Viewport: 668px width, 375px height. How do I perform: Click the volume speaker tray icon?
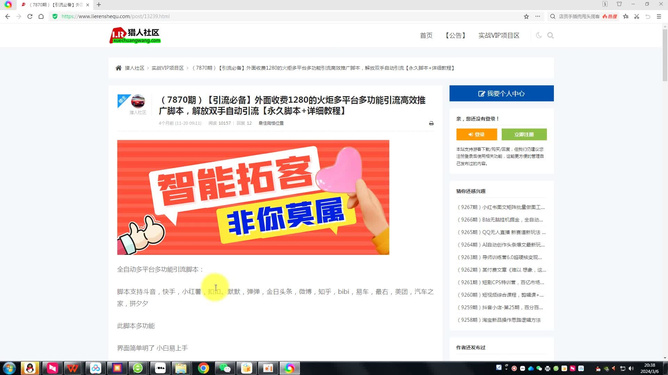click(x=631, y=369)
